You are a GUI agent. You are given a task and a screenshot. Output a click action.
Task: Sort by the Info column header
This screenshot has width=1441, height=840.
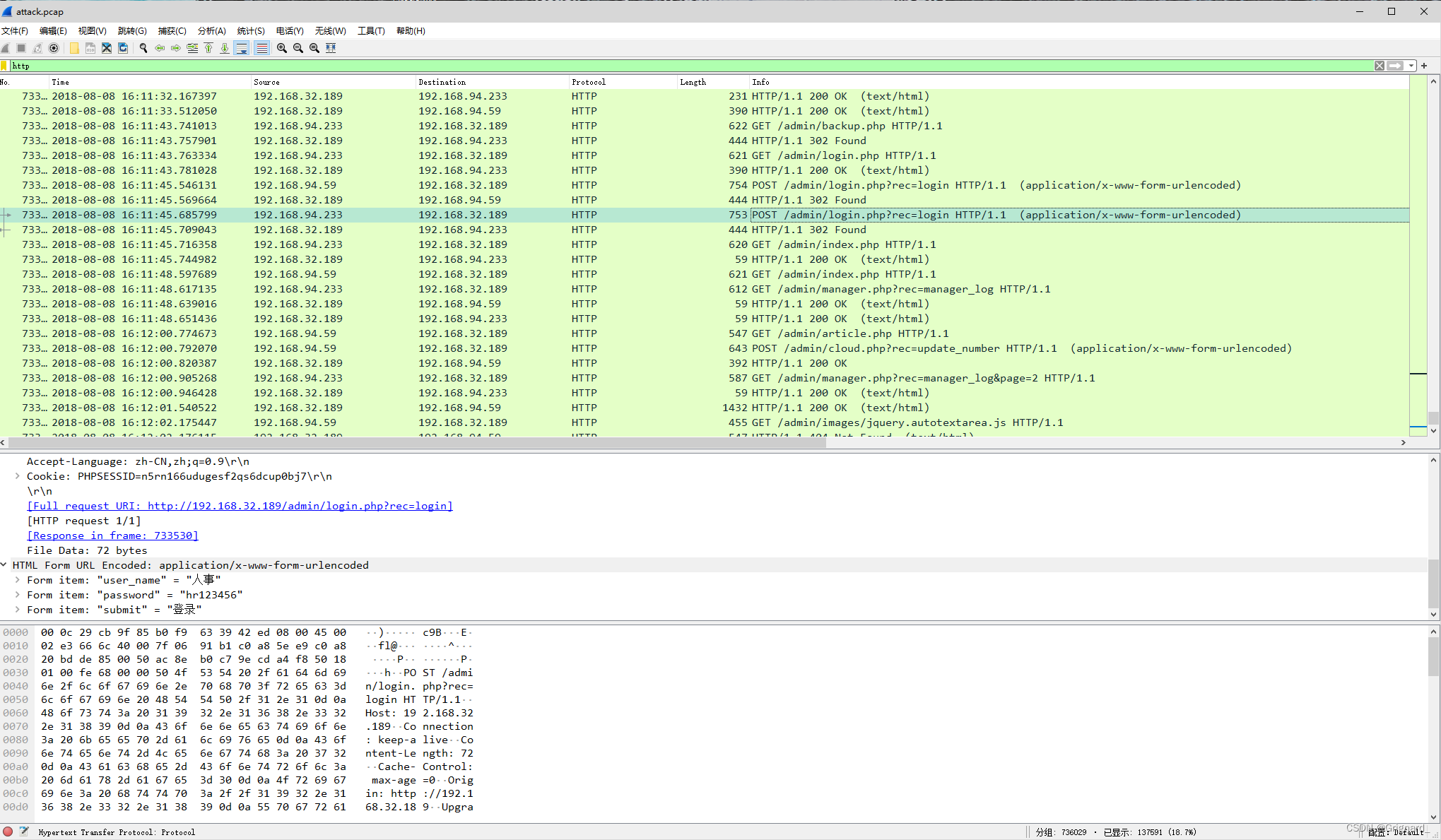(1078, 82)
